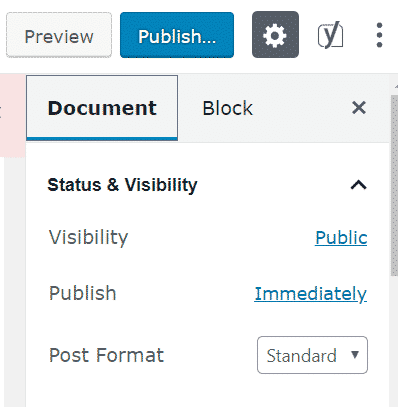Close the settings sidebar with X
The height and width of the screenshot is (407, 398).
[x=359, y=108]
